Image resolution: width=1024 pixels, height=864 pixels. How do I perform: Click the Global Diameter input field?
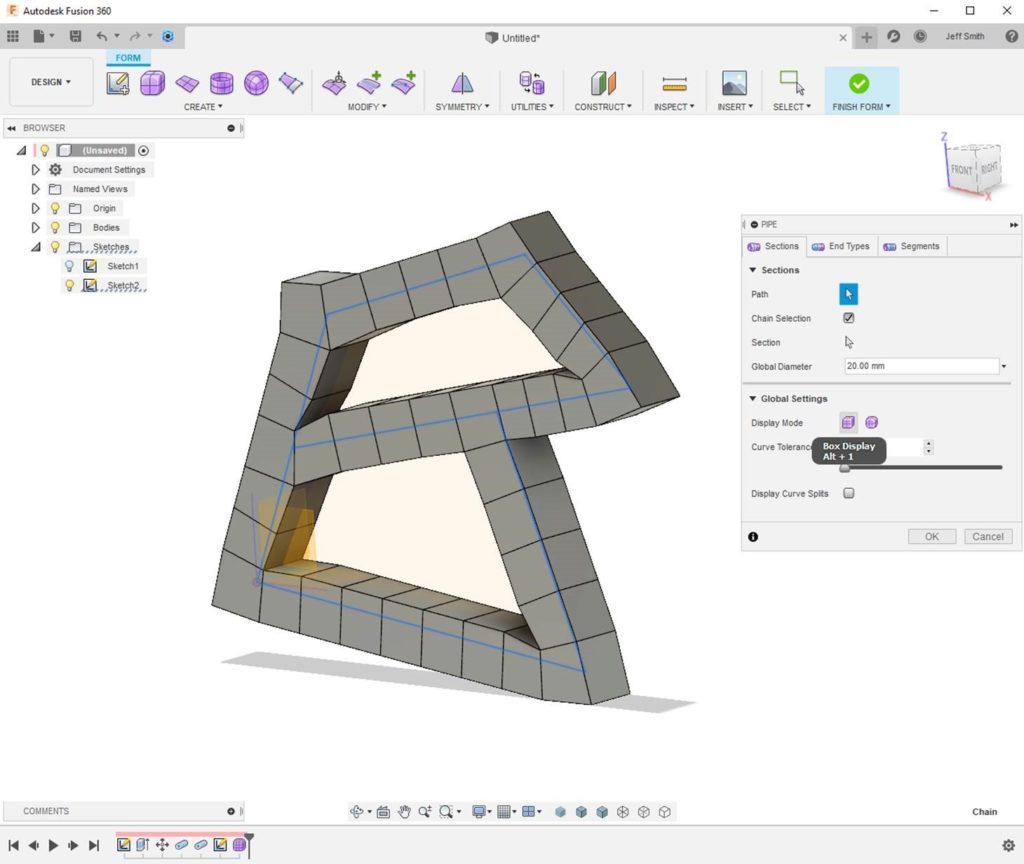pyautogui.click(x=920, y=366)
